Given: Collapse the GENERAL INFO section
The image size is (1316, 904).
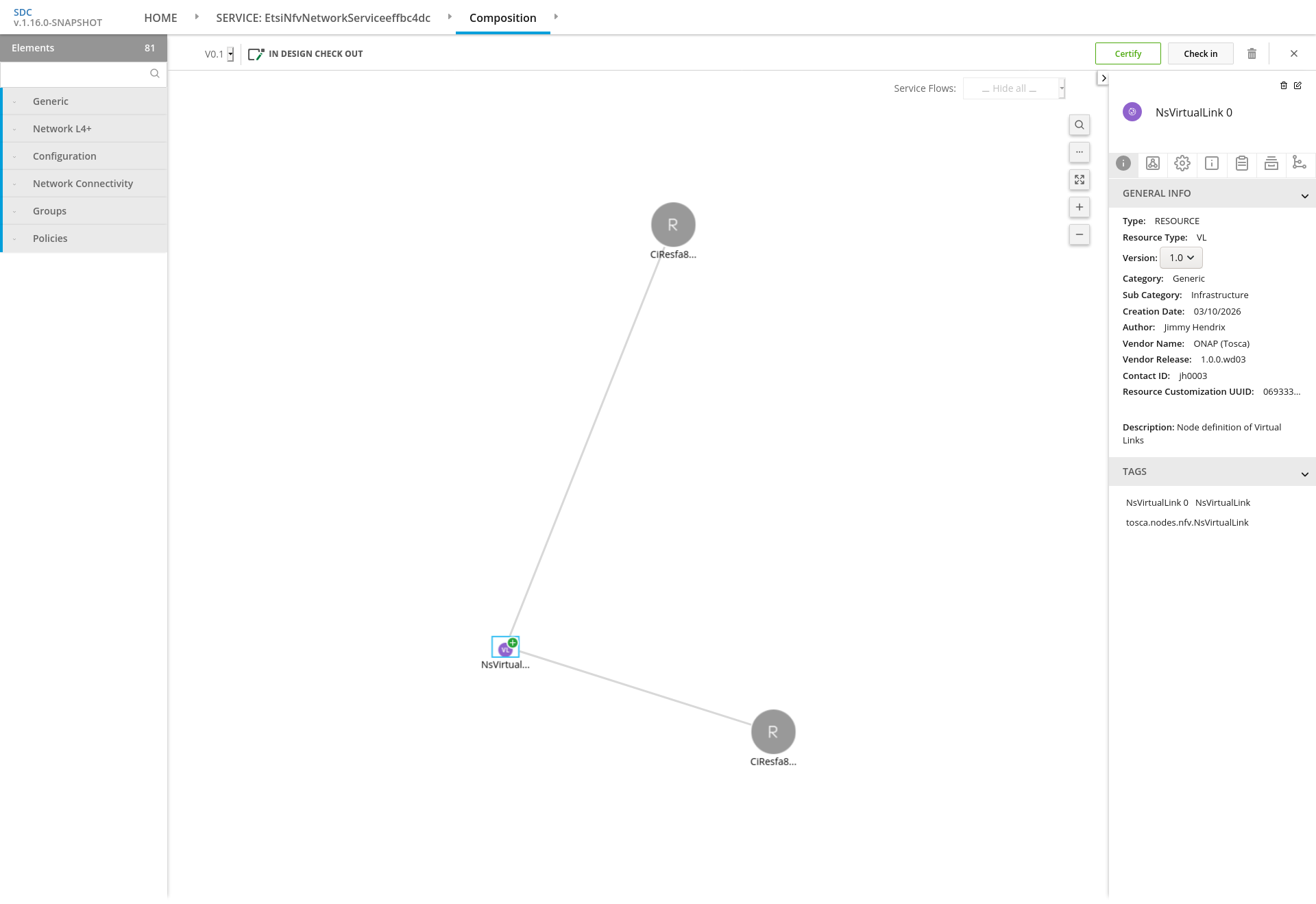Looking at the screenshot, I should click(x=1304, y=196).
